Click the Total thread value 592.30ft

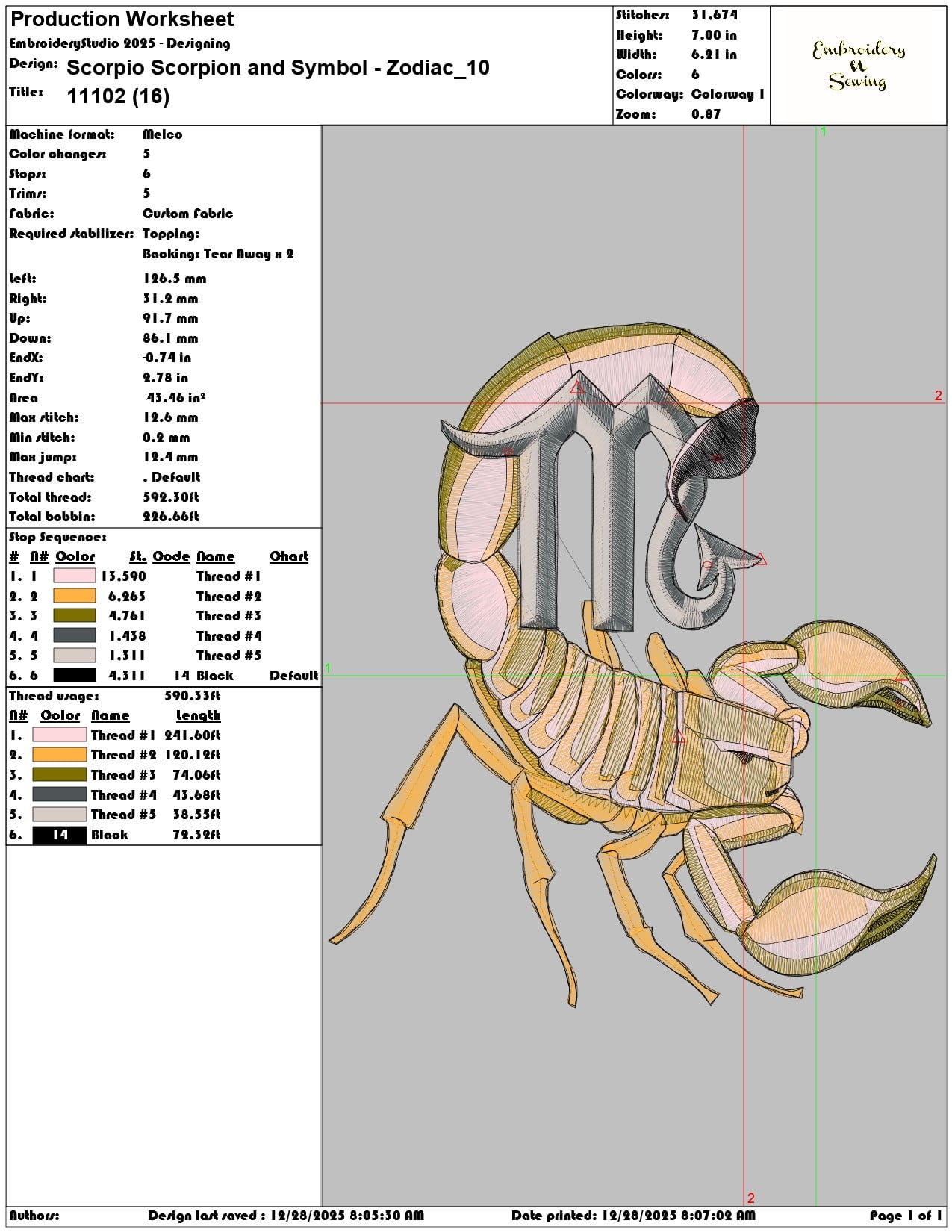[x=170, y=497]
